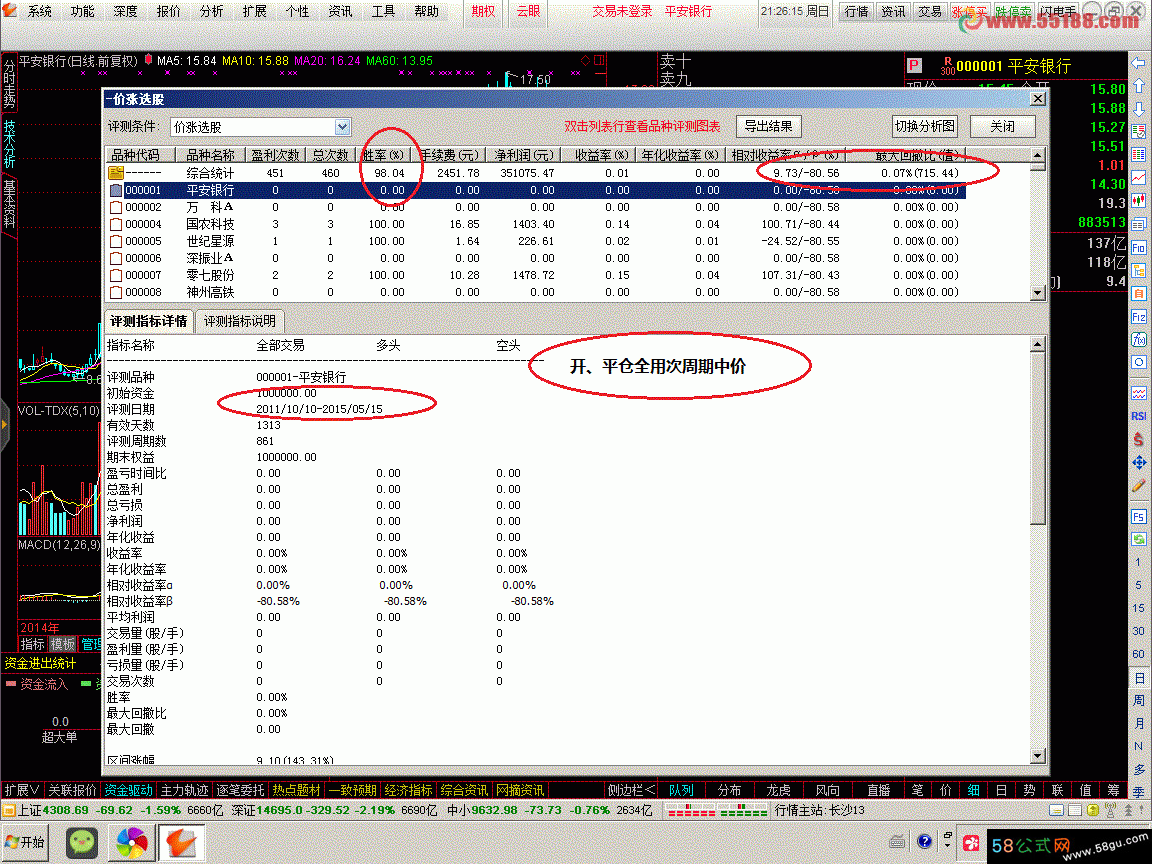Open the 评测条件 dropdown arrow
Image resolution: width=1152 pixels, height=864 pixels.
(342, 126)
